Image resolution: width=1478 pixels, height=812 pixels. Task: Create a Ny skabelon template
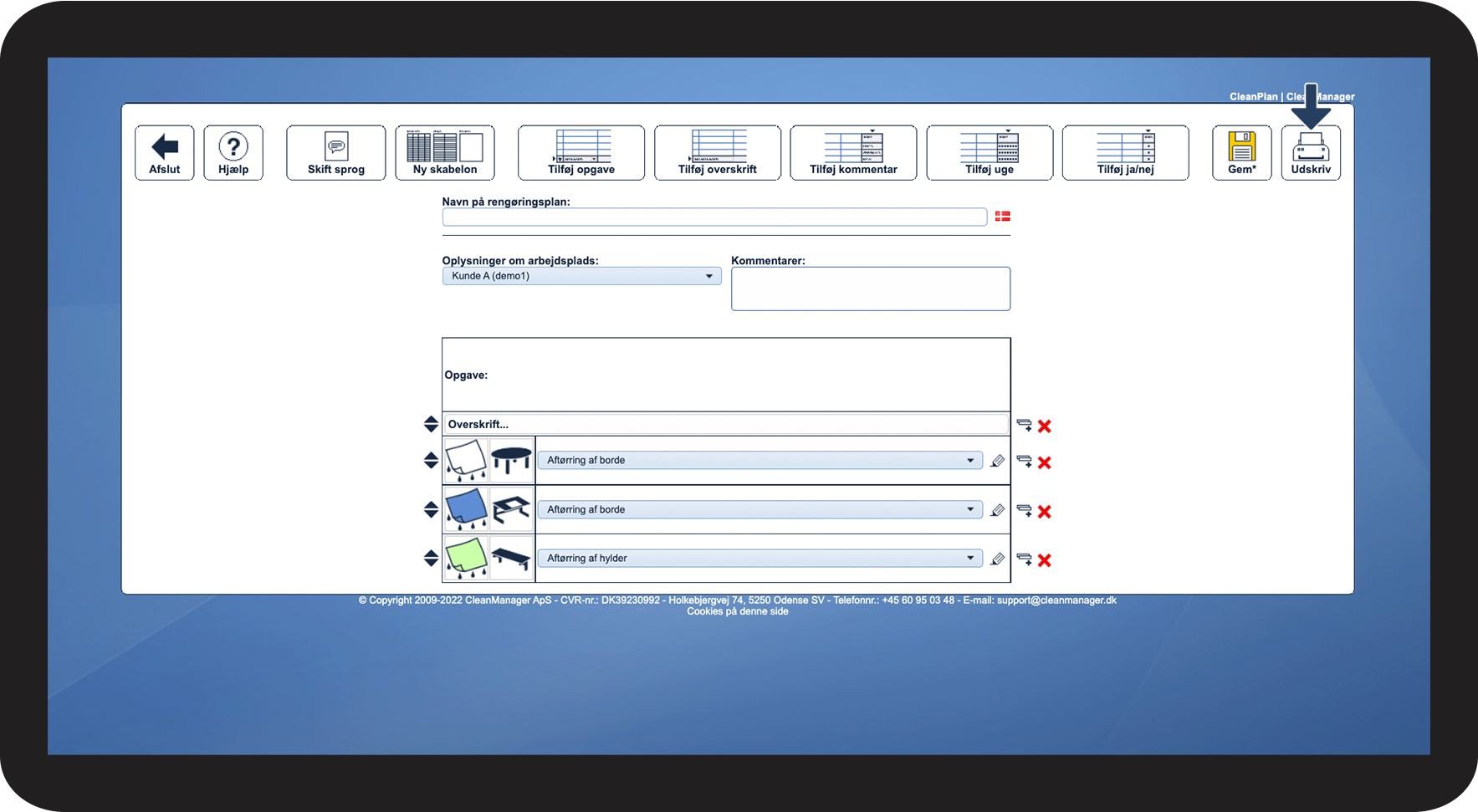point(445,152)
